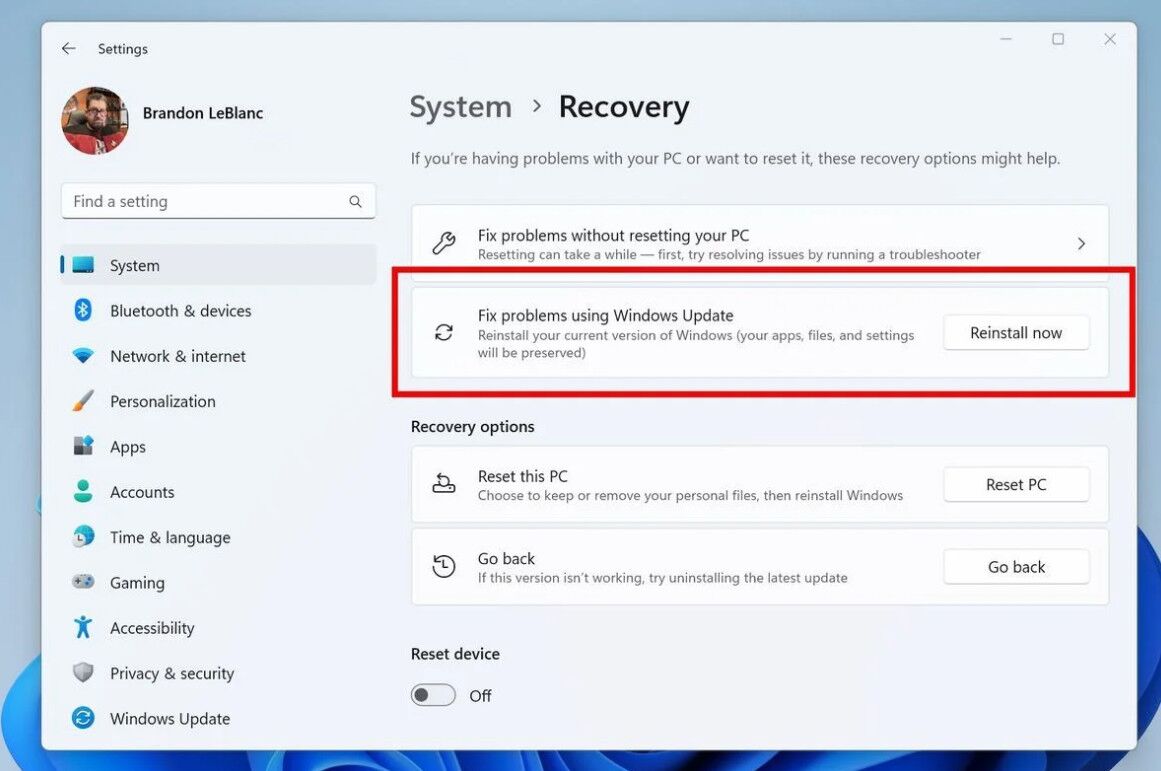
Task: Open Bluetooth & devices icon
Action: click(83, 310)
